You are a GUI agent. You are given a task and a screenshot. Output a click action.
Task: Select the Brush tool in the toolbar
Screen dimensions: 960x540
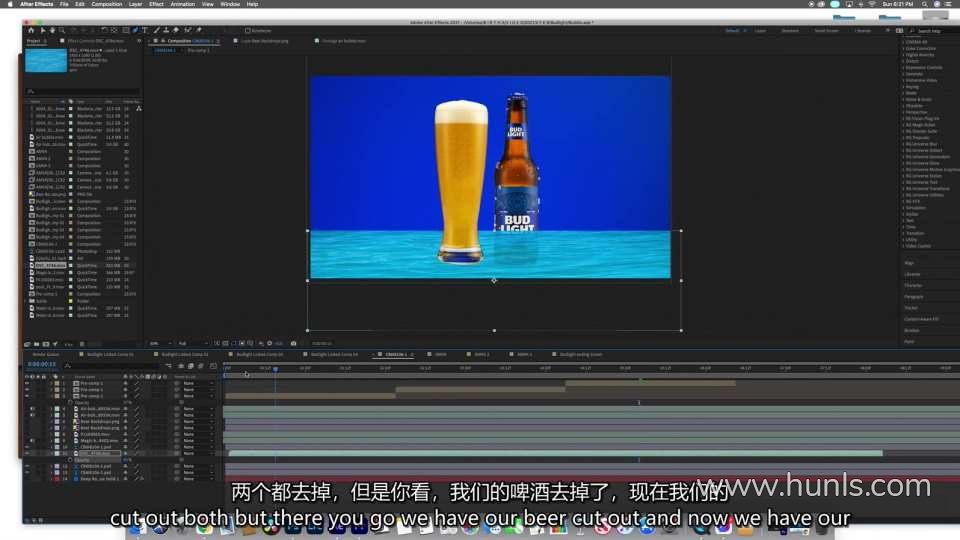pyautogui.click(x=158, y=30)
